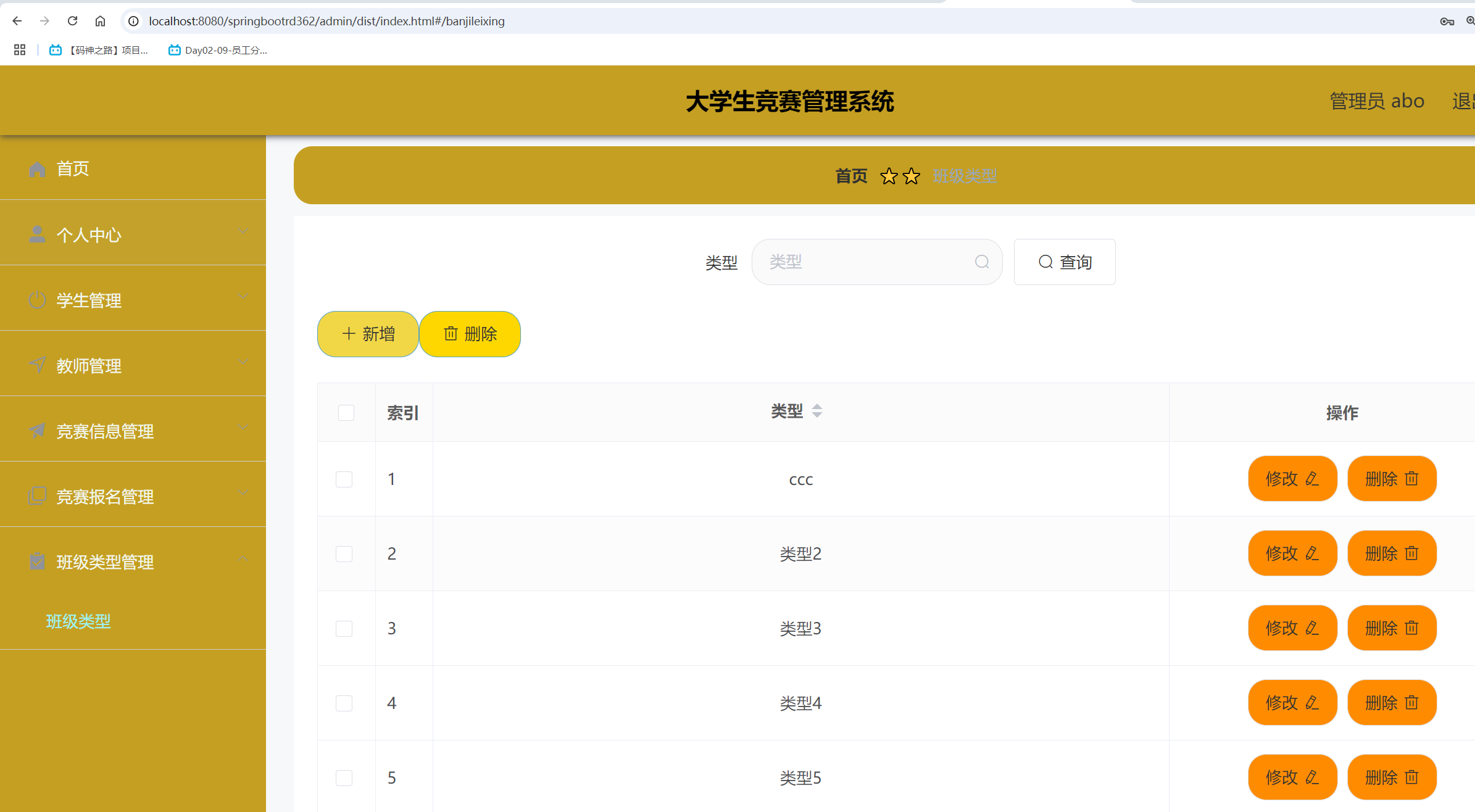Click the second star icon in the breadcrumb
Viewport: 1475px width, 812px height.
coord(912,176)
